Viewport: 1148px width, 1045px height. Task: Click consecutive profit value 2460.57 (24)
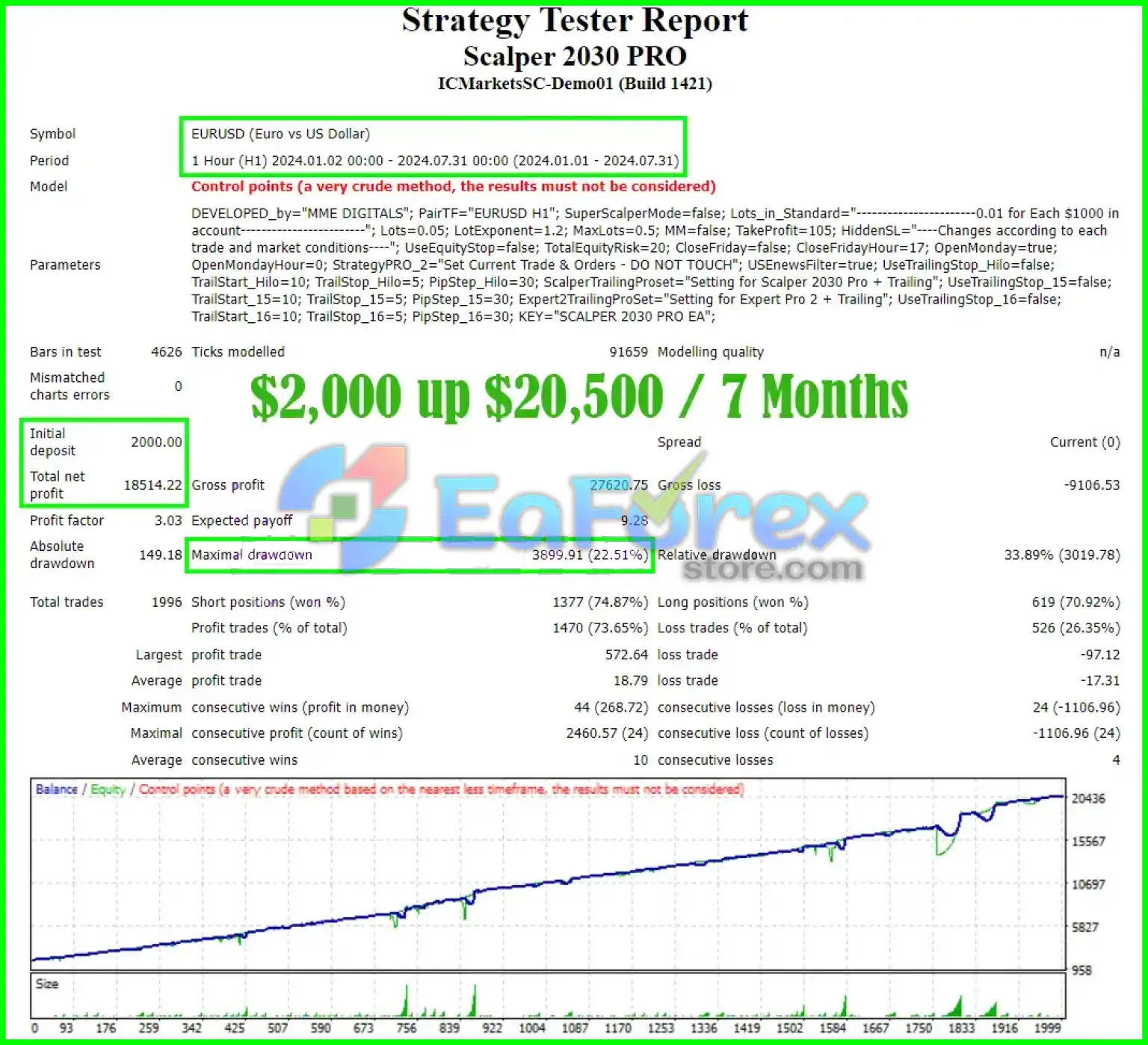(607, 733)
